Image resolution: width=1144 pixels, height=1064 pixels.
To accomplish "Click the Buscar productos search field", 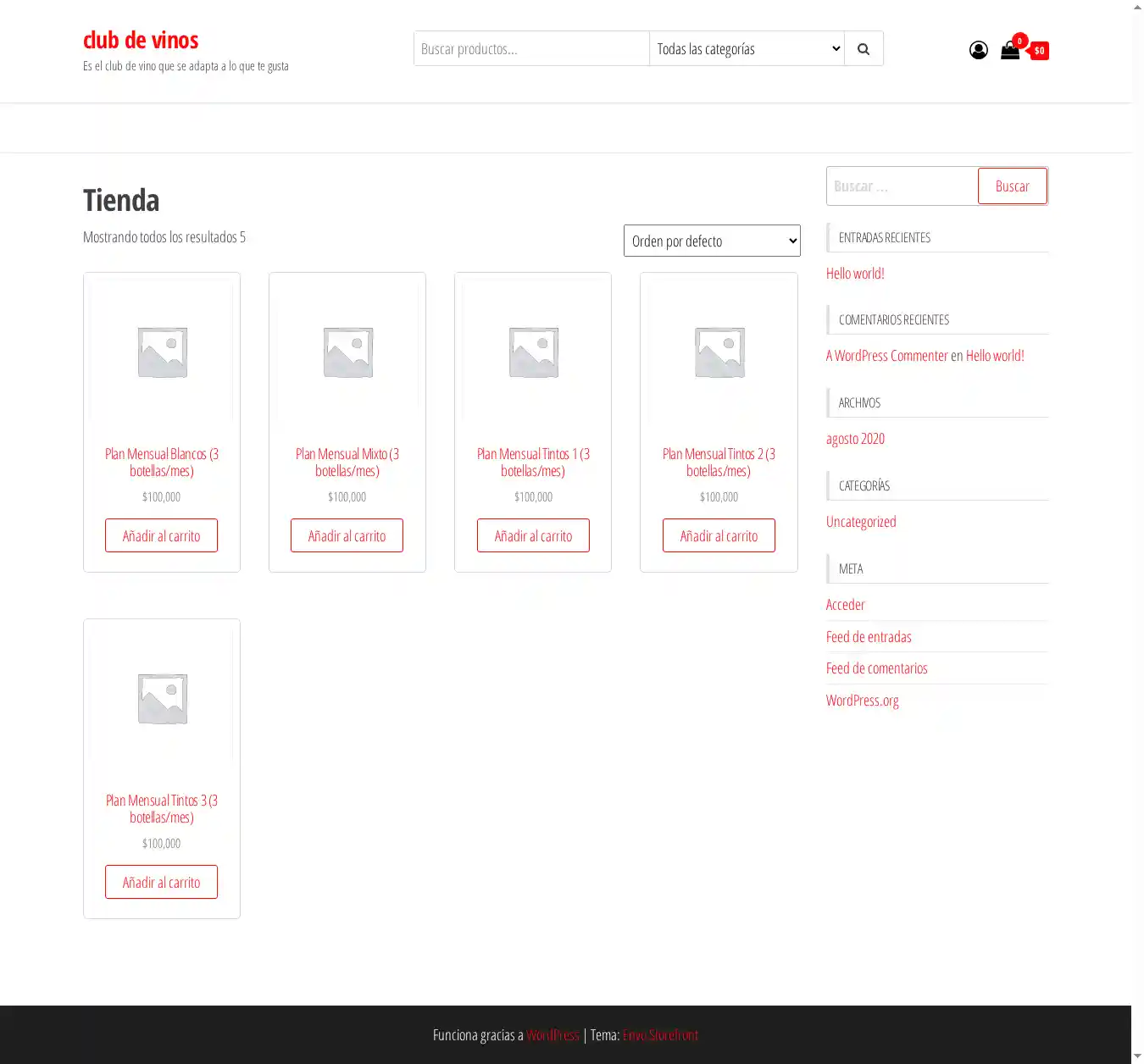I will pyautogui.click(x=531, y=49).
